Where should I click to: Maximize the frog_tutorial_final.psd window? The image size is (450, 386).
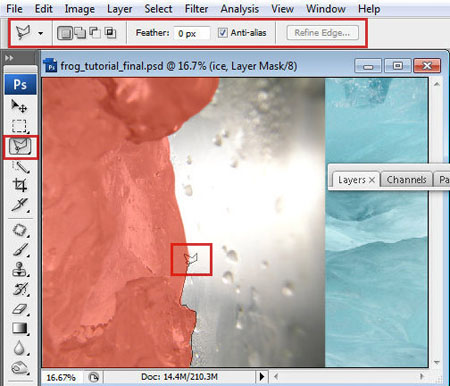click(x=397, y=66)
